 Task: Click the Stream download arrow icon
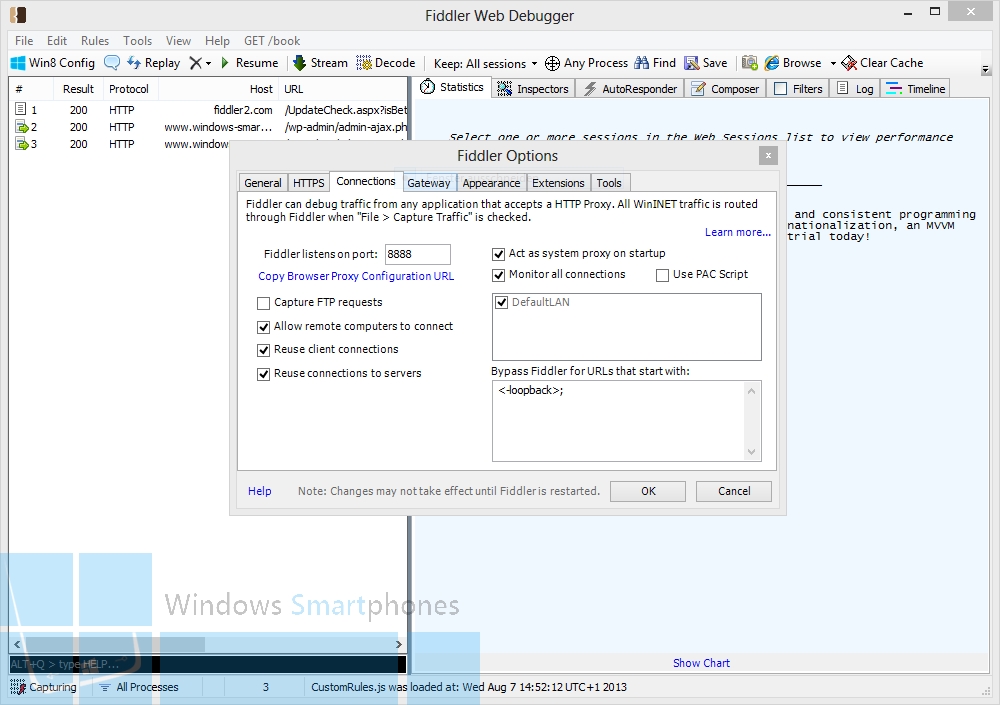pos(300,63)
